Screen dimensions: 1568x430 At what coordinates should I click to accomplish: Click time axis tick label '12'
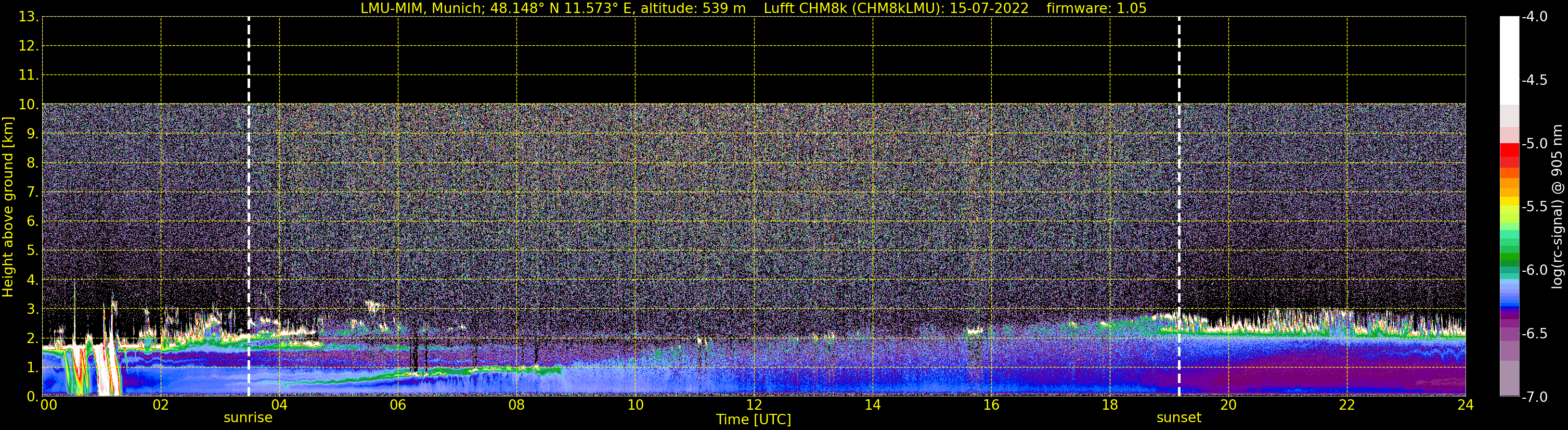pyautogui.click(x=754, y=405)
